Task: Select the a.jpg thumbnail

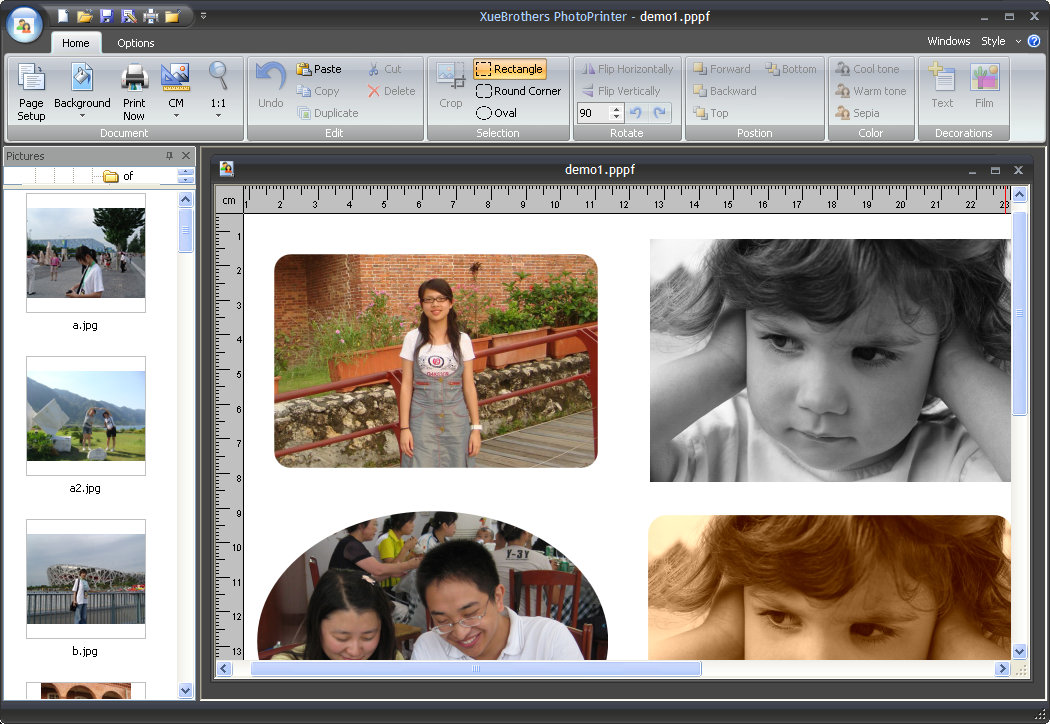Action: (86, 253)
